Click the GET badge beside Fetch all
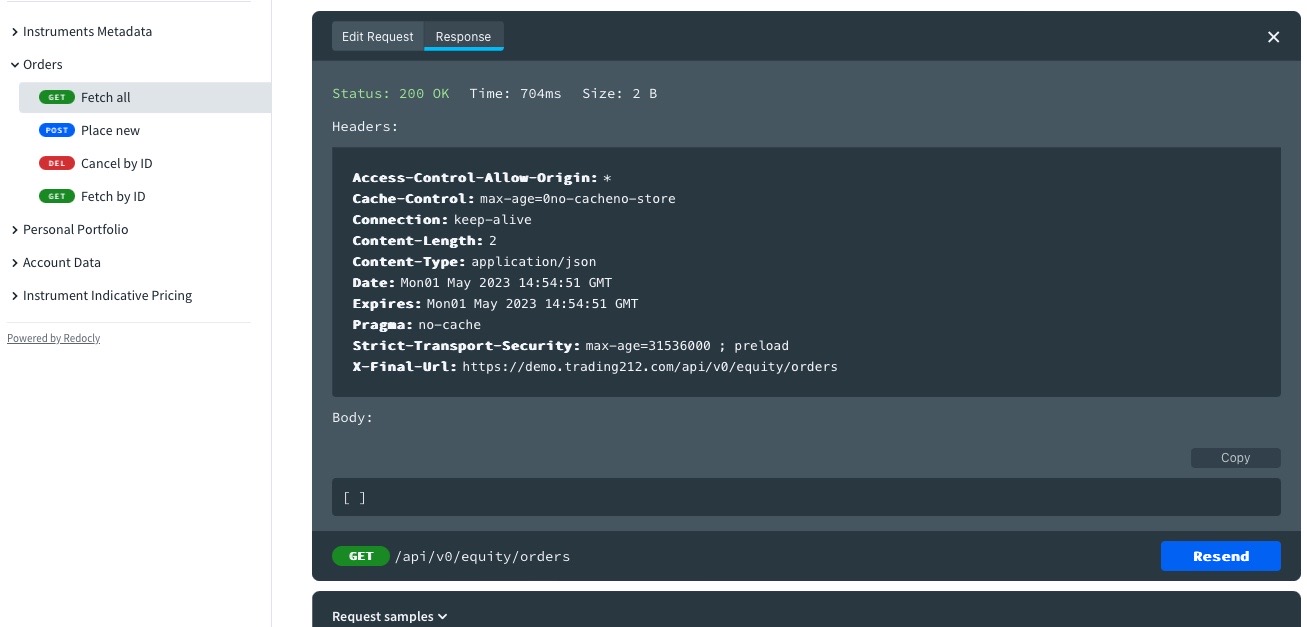This screenshot has width=1307, height=627. coord(57,97)
